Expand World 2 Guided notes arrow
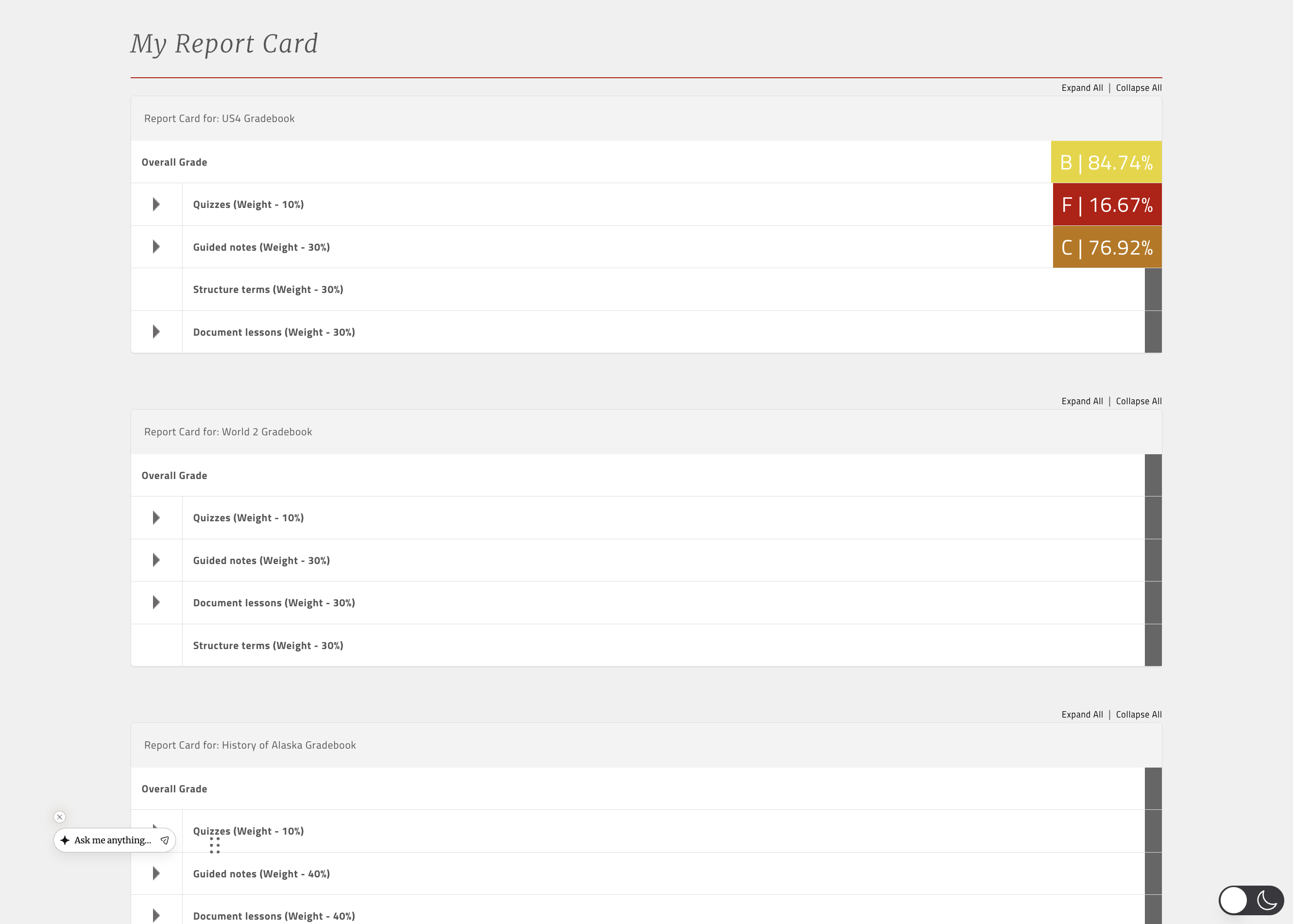1293x924 pixels. point(156,561)
